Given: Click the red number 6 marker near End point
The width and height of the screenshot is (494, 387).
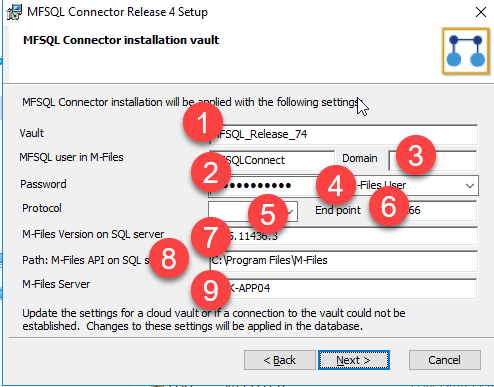Looking at the screenshot, I should [x=389, y=207].
